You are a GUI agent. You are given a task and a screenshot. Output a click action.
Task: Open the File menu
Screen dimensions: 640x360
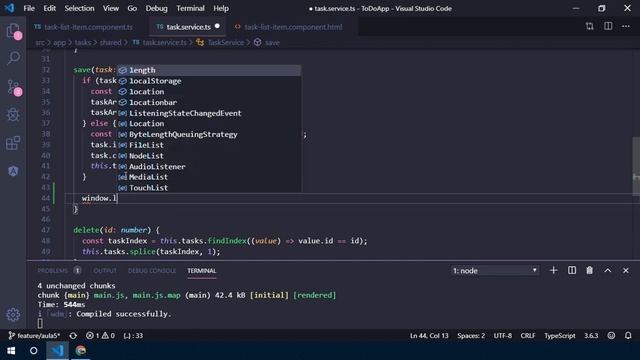click(29, 8)
